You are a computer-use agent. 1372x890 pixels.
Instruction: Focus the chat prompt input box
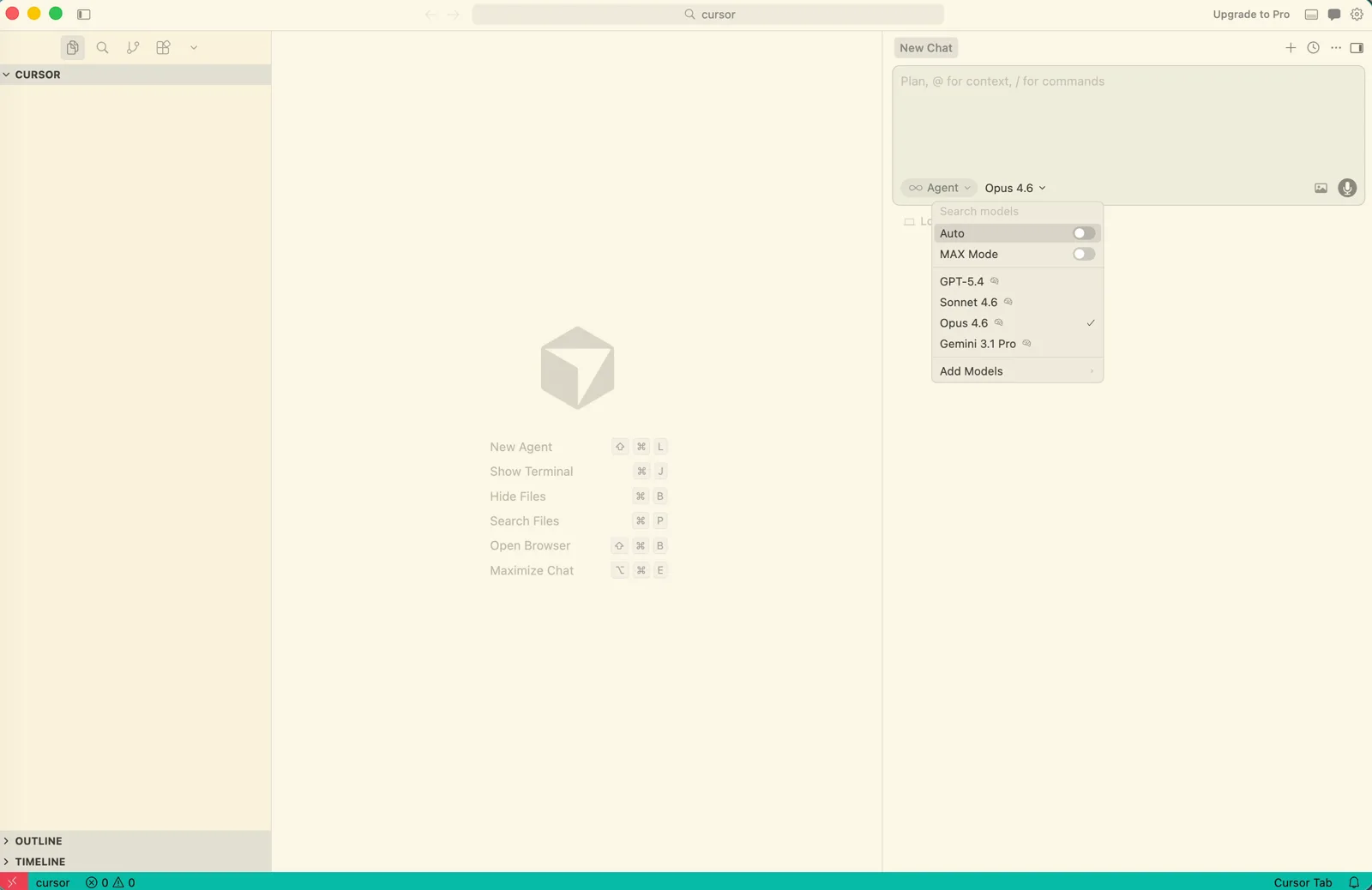click(x=1128, y=120)
